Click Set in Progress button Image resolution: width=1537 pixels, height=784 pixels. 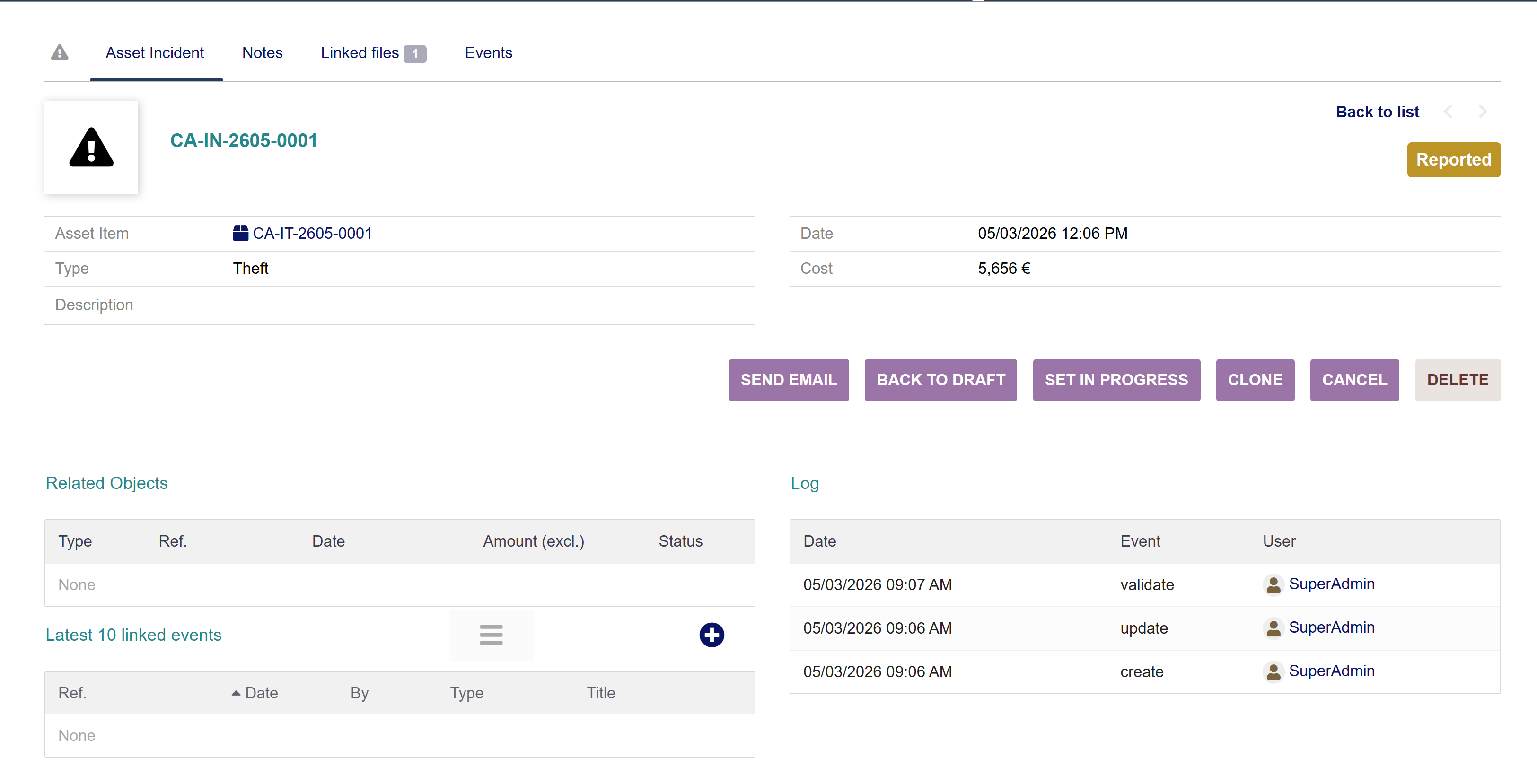point(1116,380)
